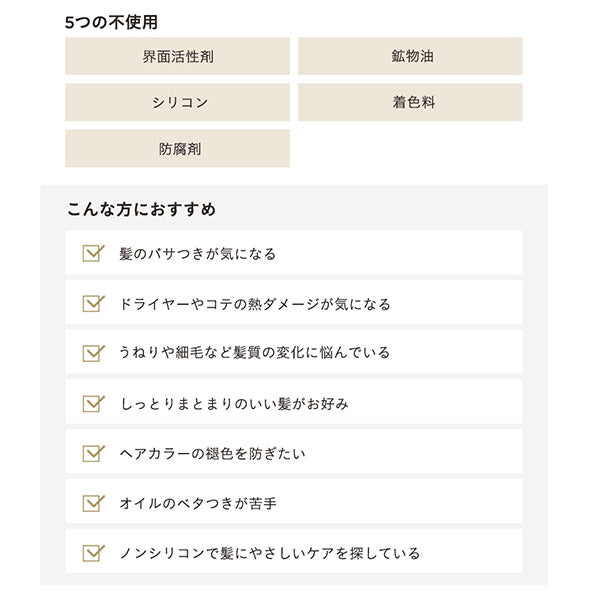Select the うねりや細毛など髪質の変化に悩んでいる text
This screenshot has height=600, width=600.
coord(254,352)
